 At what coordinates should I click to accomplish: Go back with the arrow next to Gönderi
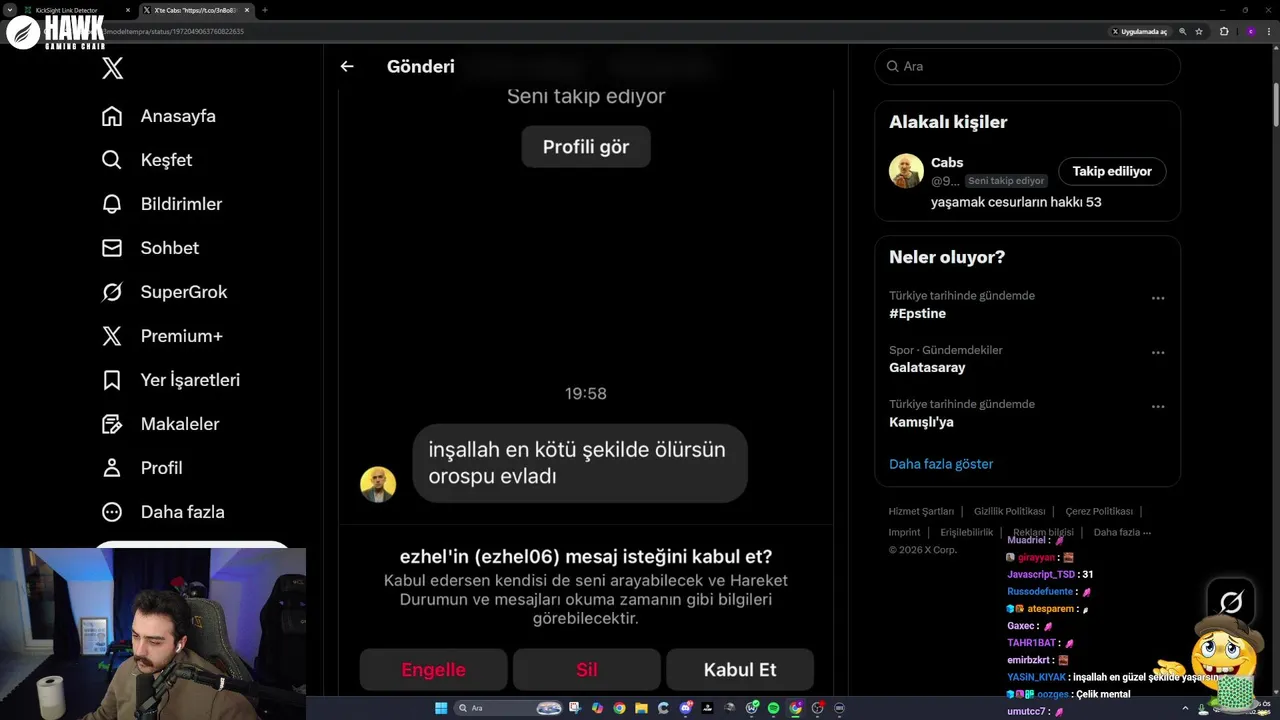click(347, 66)
